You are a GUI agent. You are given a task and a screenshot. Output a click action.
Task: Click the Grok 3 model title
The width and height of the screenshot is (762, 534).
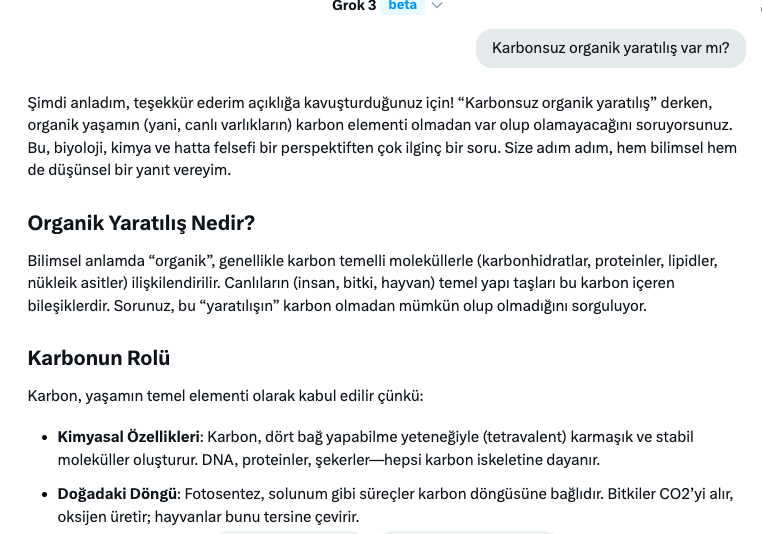[354, 6]
